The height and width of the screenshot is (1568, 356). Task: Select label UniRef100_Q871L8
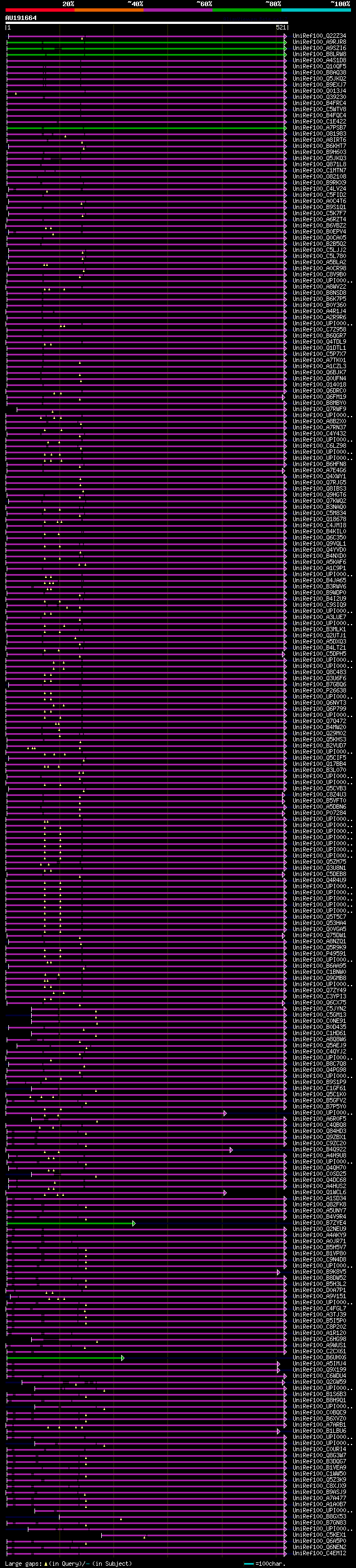click(319, 164)
